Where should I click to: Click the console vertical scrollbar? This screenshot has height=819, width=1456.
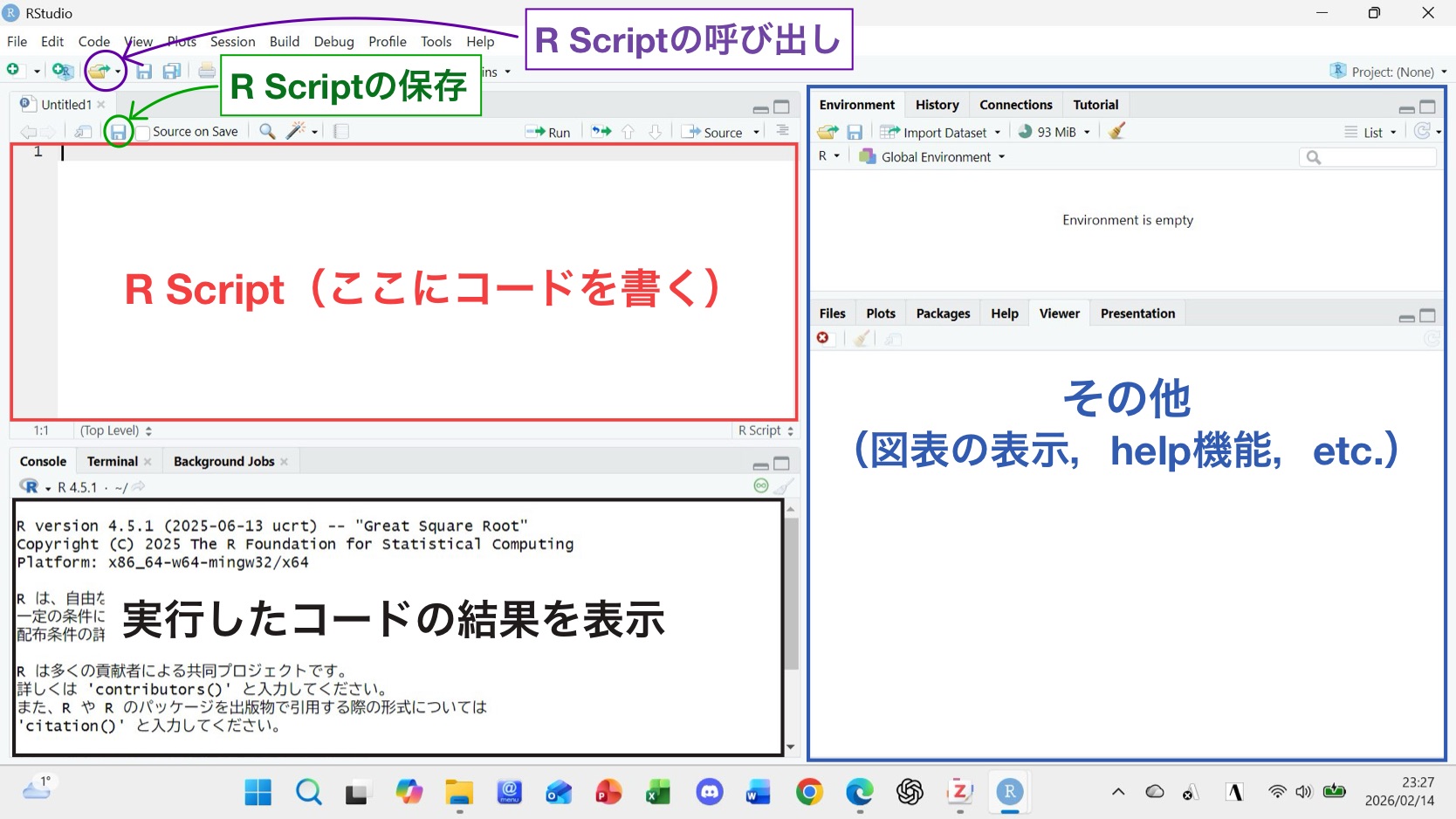point(791,594)
